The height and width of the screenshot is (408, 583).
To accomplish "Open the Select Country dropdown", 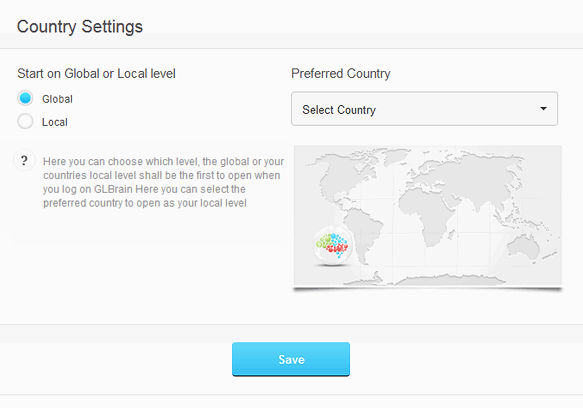I will (x=424, y=109).
